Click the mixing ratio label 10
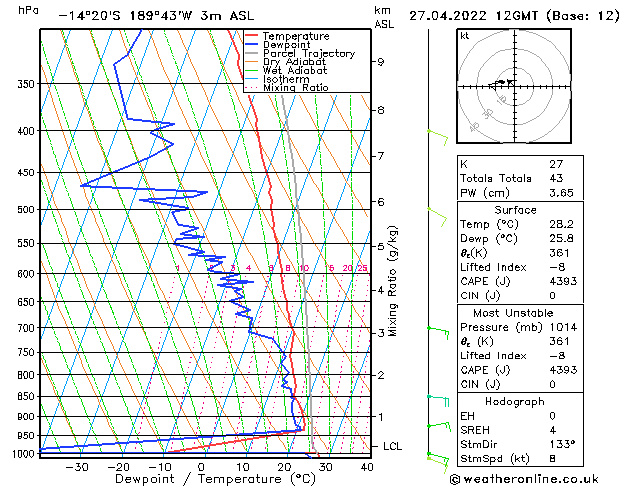Image resolution: width=629 pixels, height=486 pixels. point(304,268)
